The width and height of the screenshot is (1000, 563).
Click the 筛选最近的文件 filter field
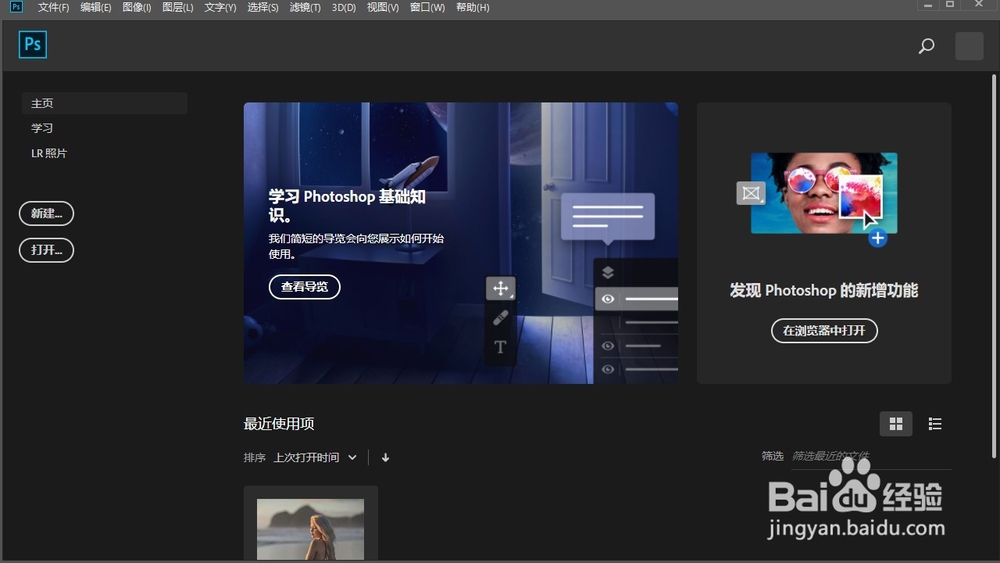(x=871, y=457)
